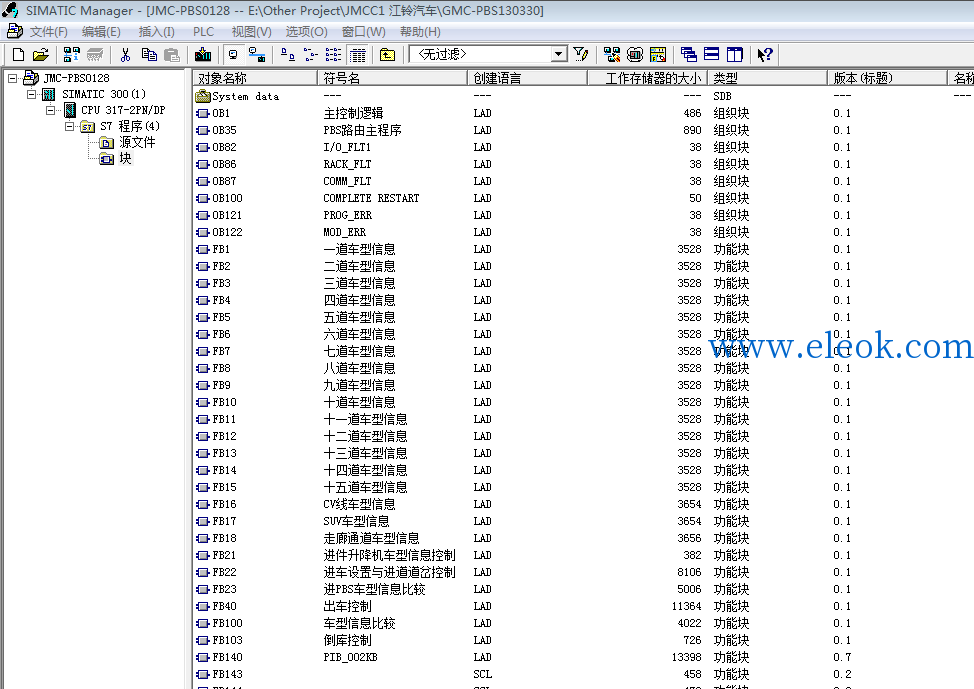The height and width of the screenshot is (689, 974).
Task: Click the filter funnel icon
Action: [581, 55]
